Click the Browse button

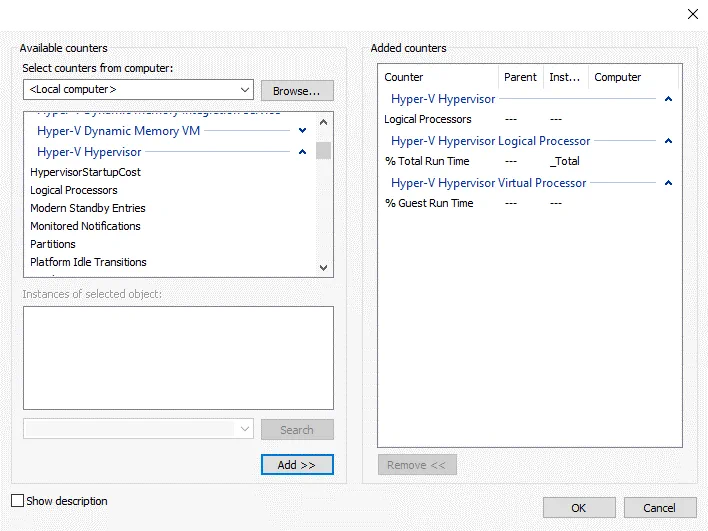tap(297, 90)
